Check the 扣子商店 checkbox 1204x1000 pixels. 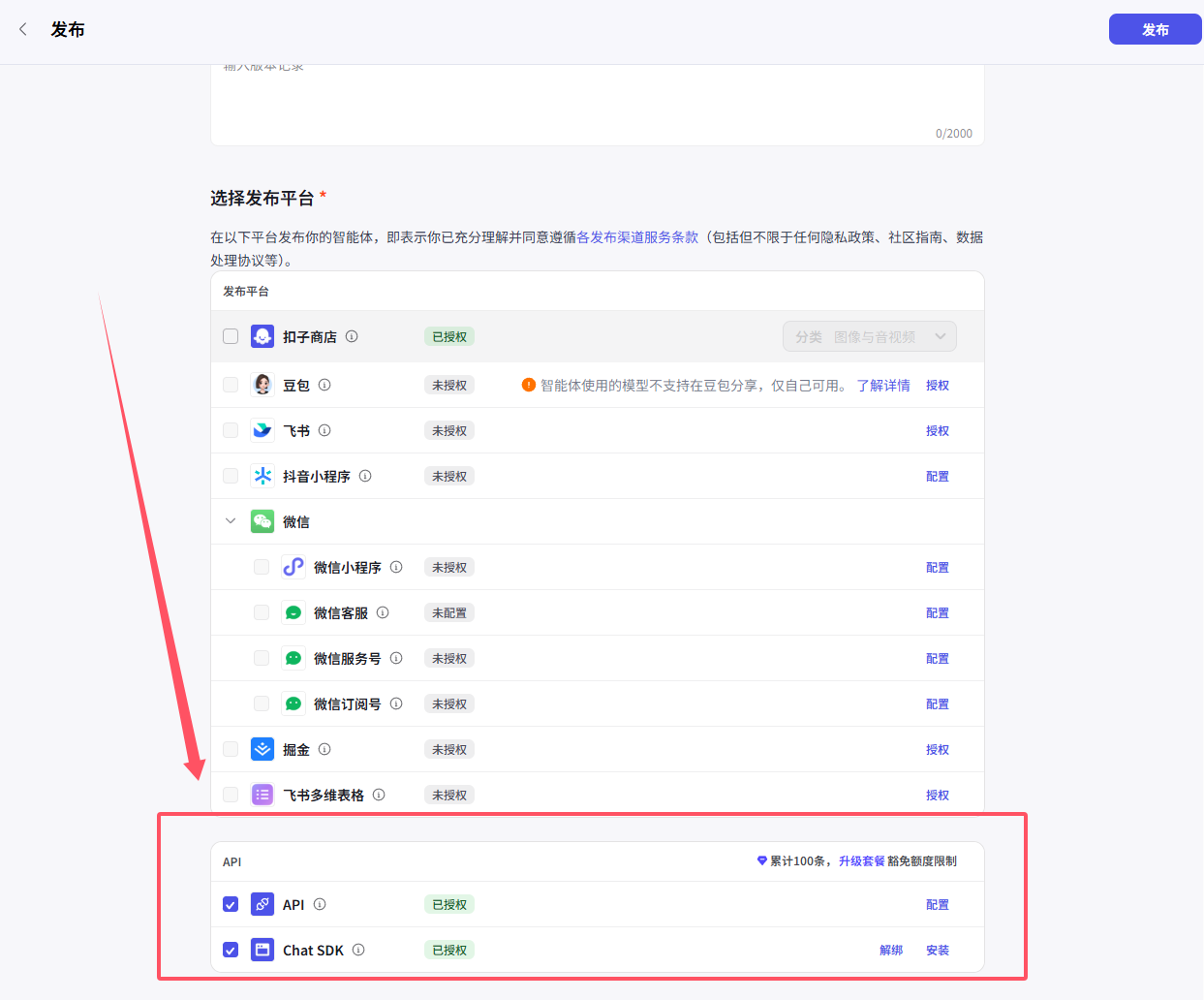[230, 335]
